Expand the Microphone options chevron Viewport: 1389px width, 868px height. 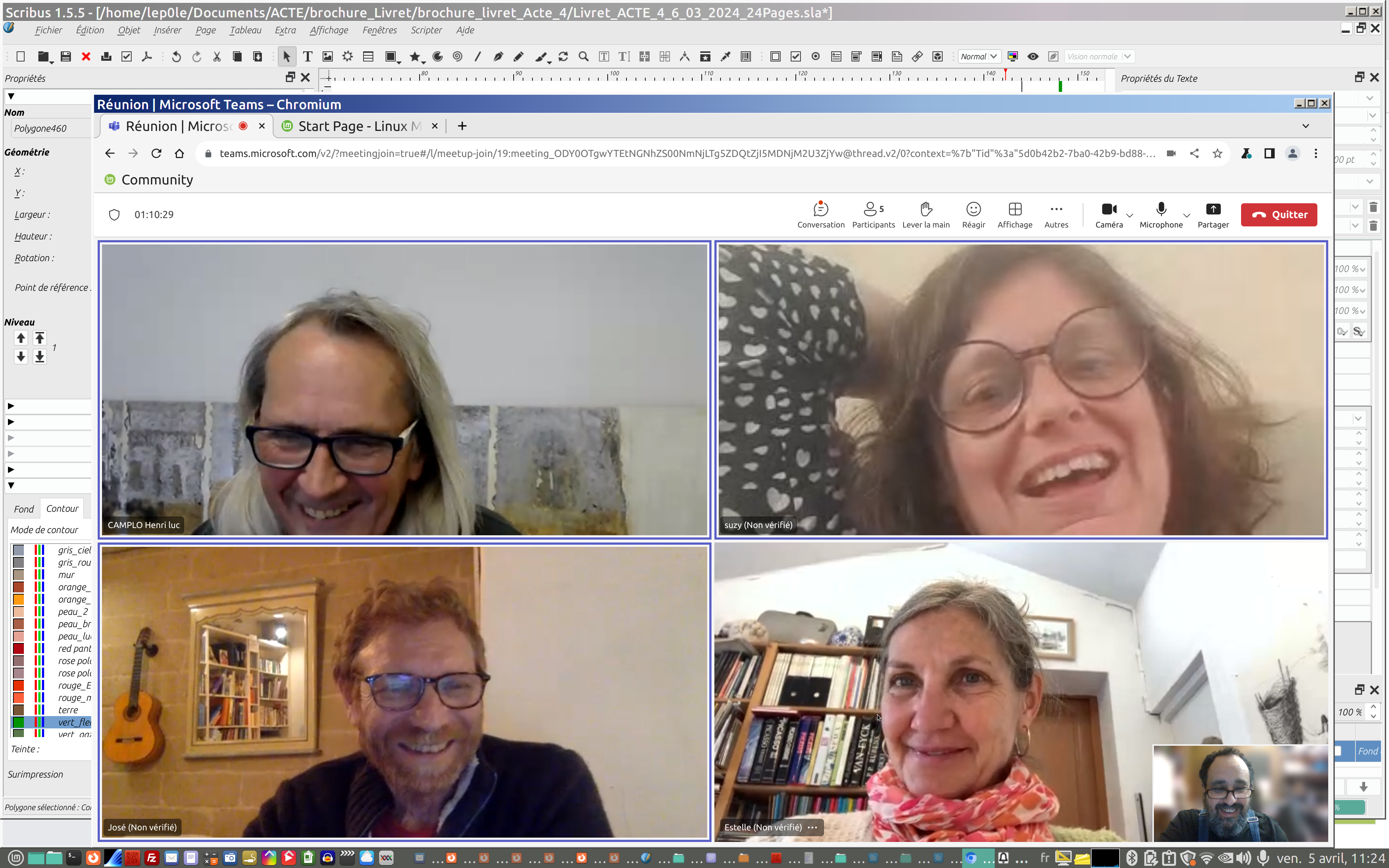tap(1186, 216)
